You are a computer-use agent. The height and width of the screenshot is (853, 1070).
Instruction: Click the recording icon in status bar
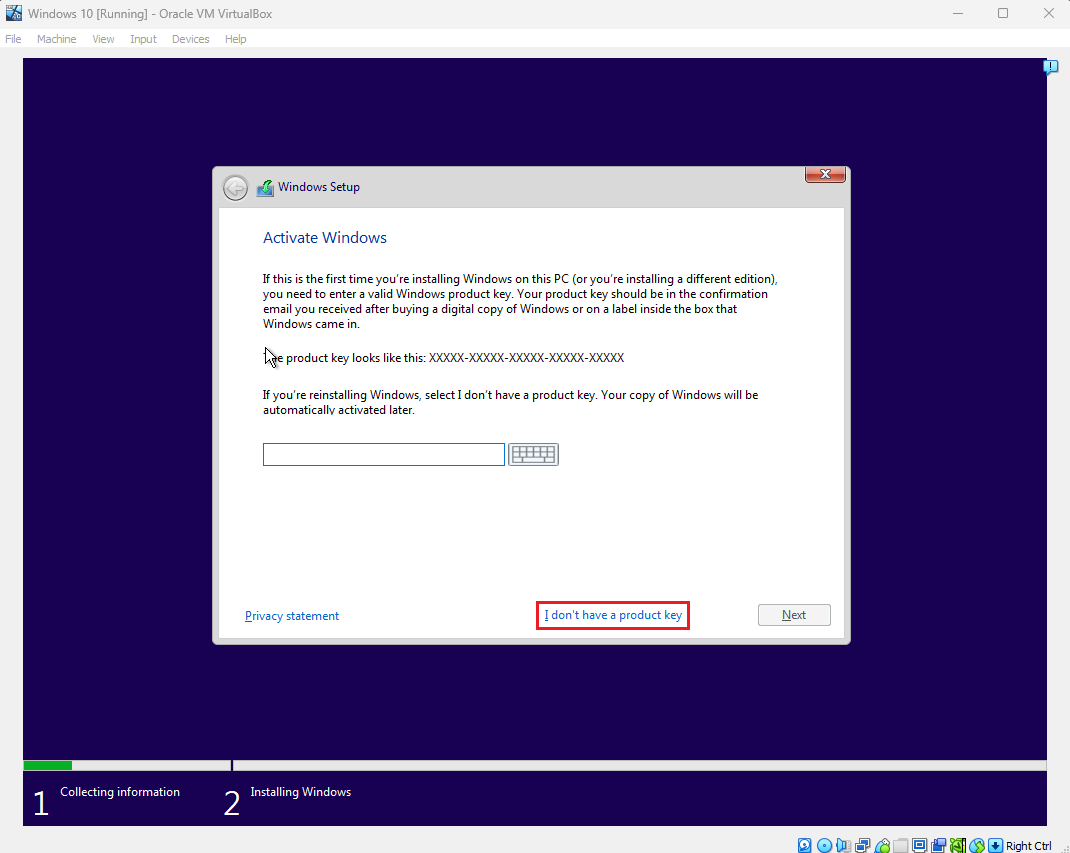pyautogui.click(x=939, y=845)
